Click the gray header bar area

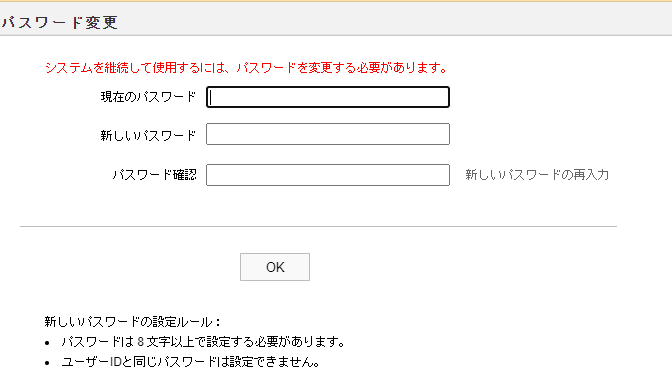(x=336, y=19)
